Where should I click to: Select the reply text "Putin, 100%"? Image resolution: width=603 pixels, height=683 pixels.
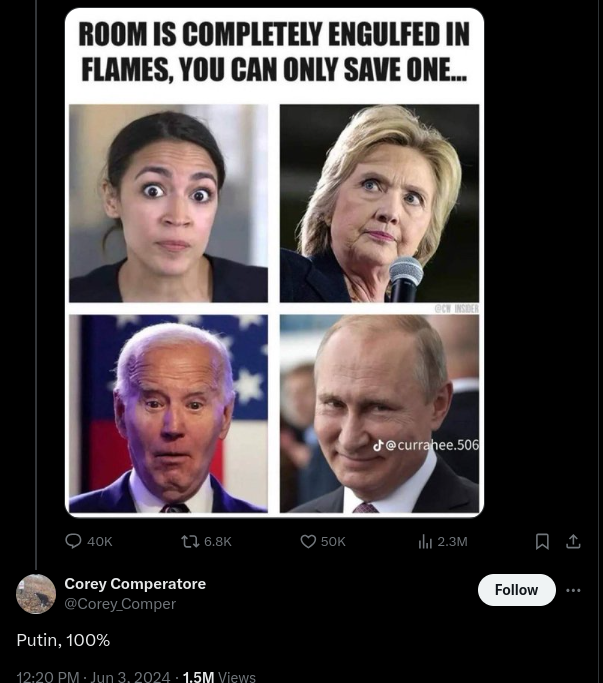pos(63,640)
